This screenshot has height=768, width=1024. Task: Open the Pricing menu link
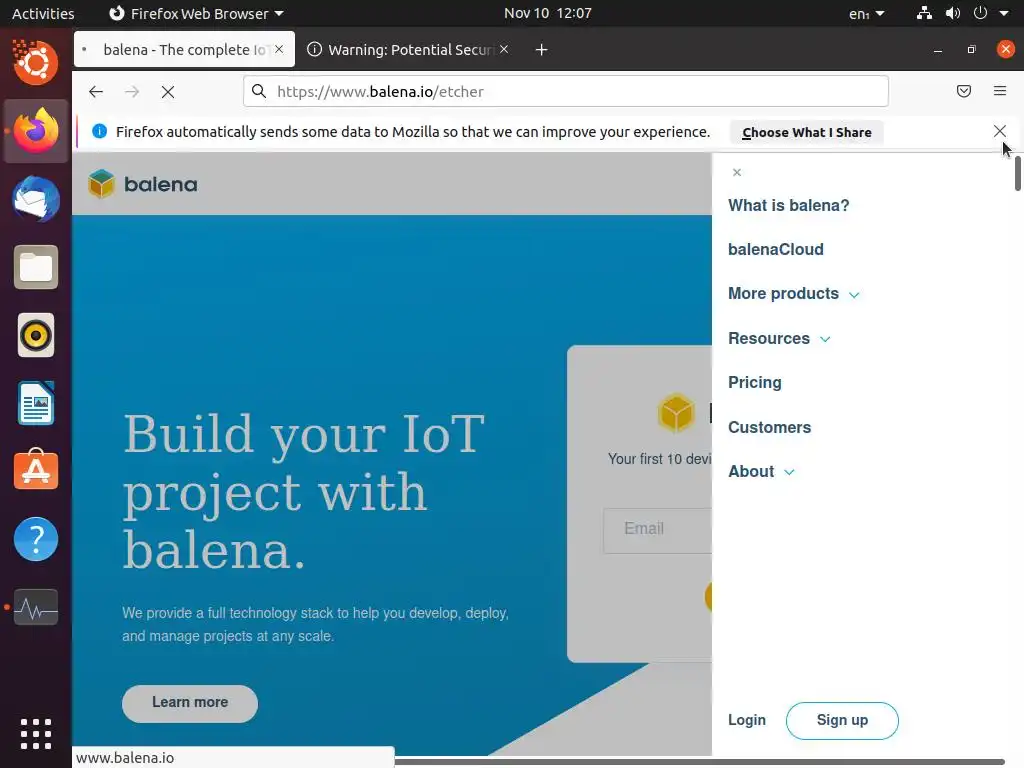point(754,383)
